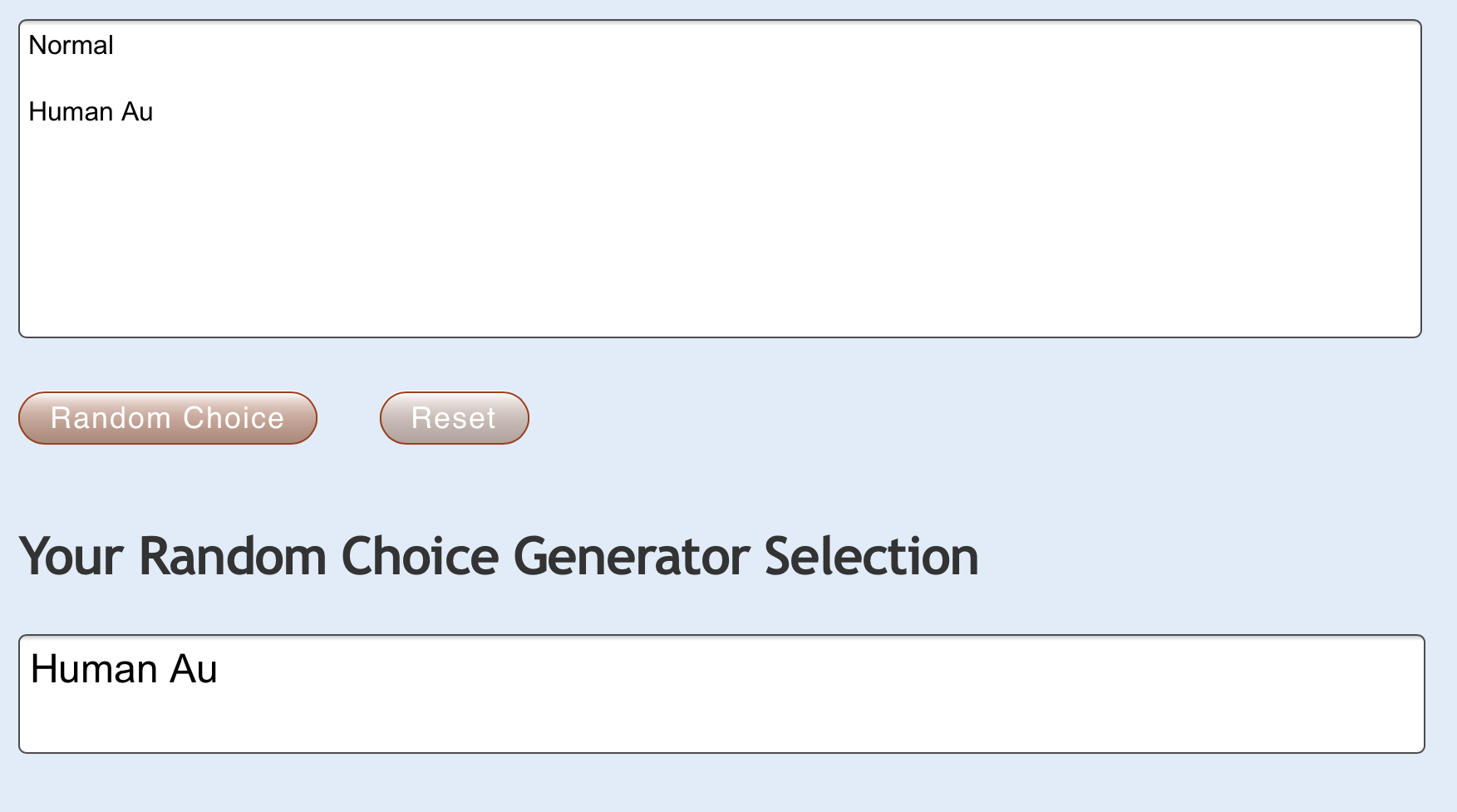
Task: Click the word Generator in the heading
Action: click(631, 556)
